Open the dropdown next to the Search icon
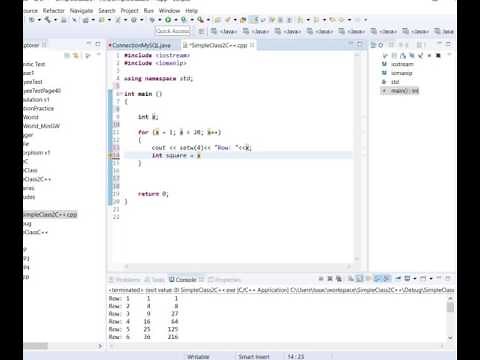The height and width of the screenshot is (360, 480). tap(208, 20)
